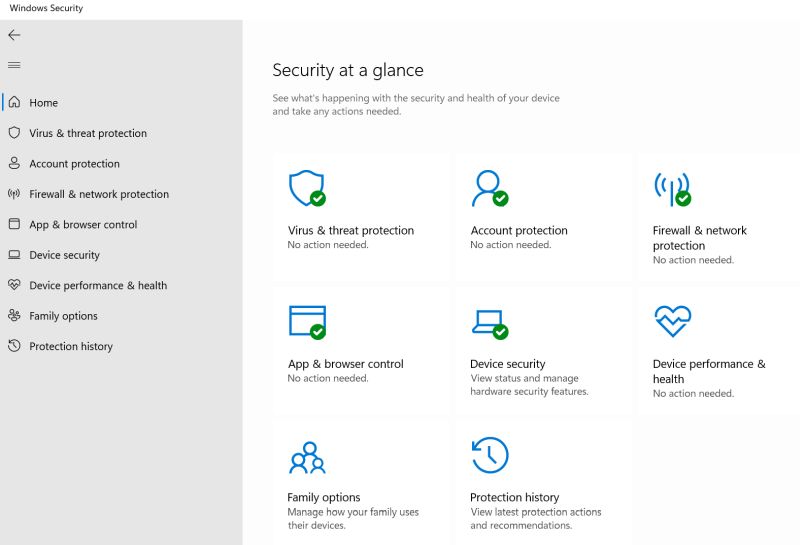
Task: Click the Family options people icon in sidebar
Action: 14,315
